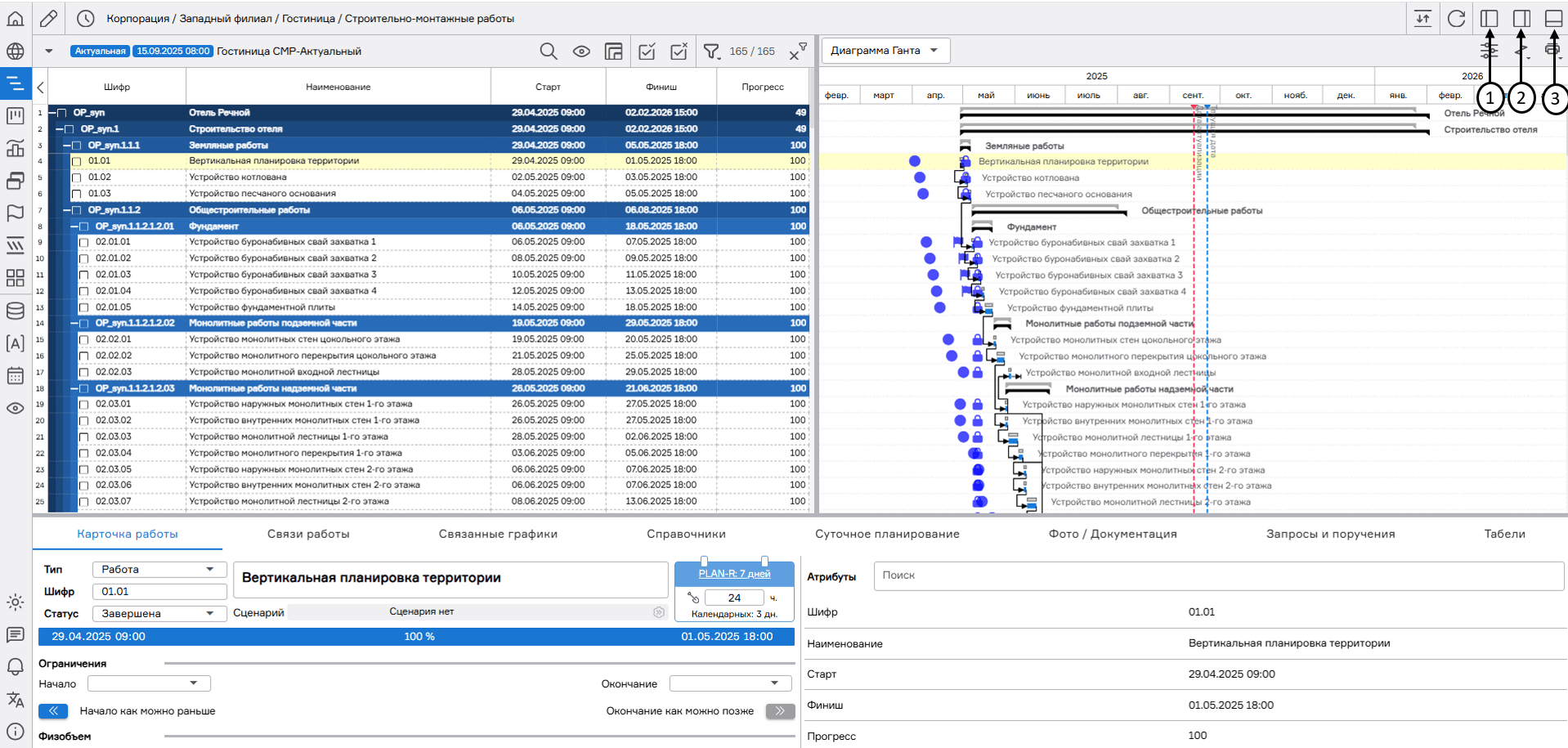Click the search magnifier icon in schedule toolbar
This screenshot has height=748, width=1568.
click(x=548, y=52)
